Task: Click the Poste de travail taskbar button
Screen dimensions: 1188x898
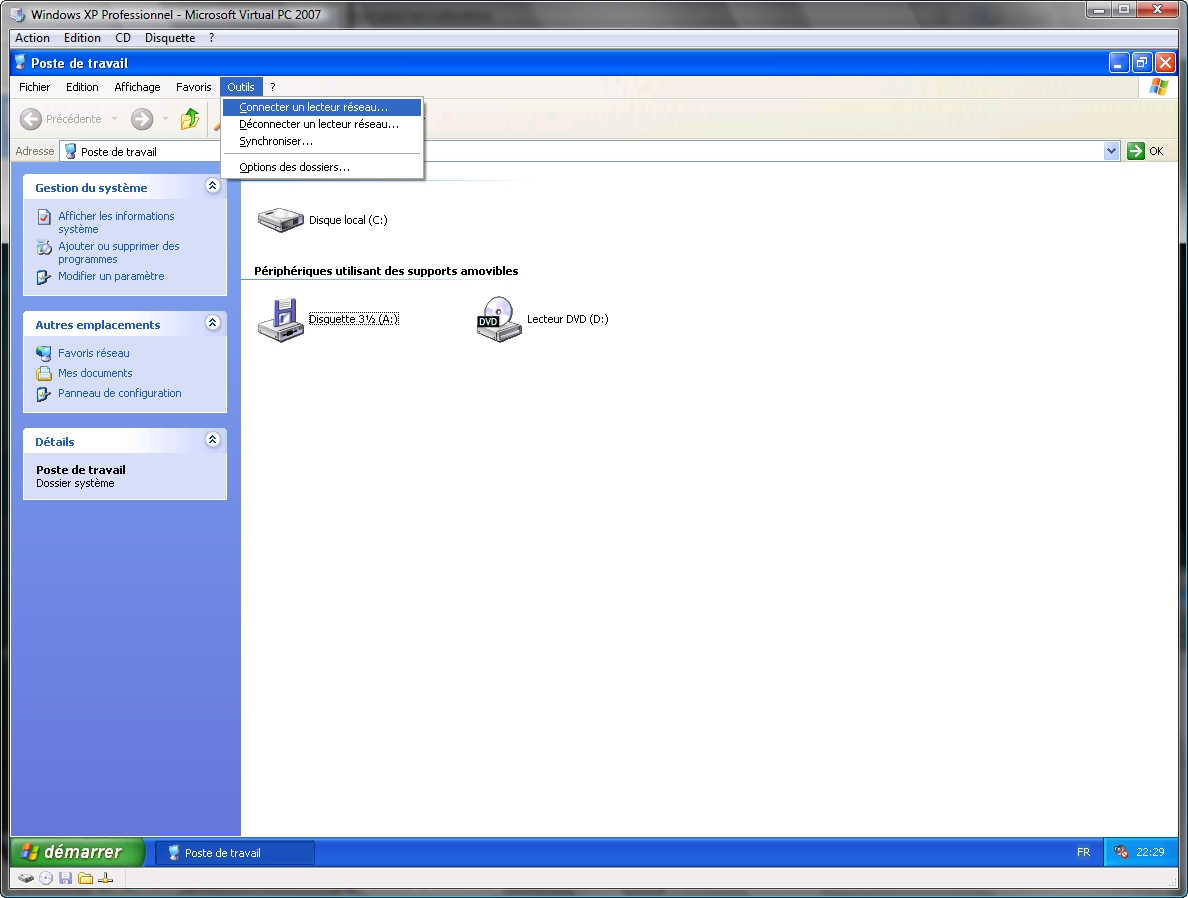Action: 235,853
